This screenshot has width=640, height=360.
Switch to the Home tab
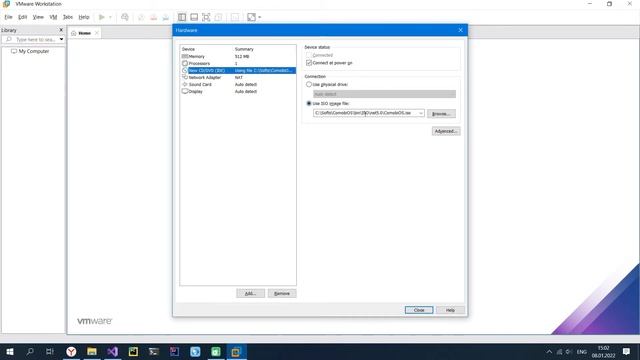coord(84,33)
